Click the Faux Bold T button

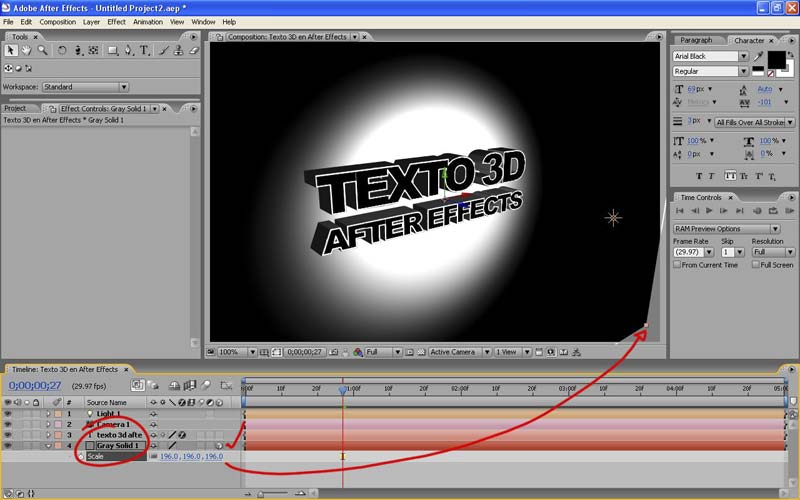699,176
